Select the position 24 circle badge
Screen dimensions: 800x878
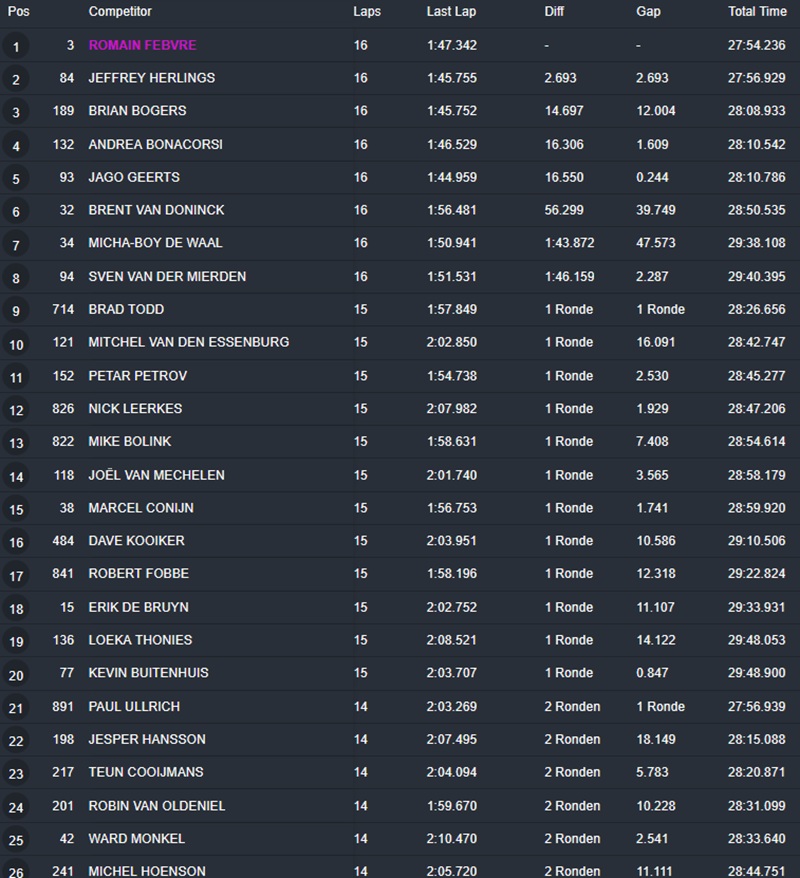coord(16,807)
